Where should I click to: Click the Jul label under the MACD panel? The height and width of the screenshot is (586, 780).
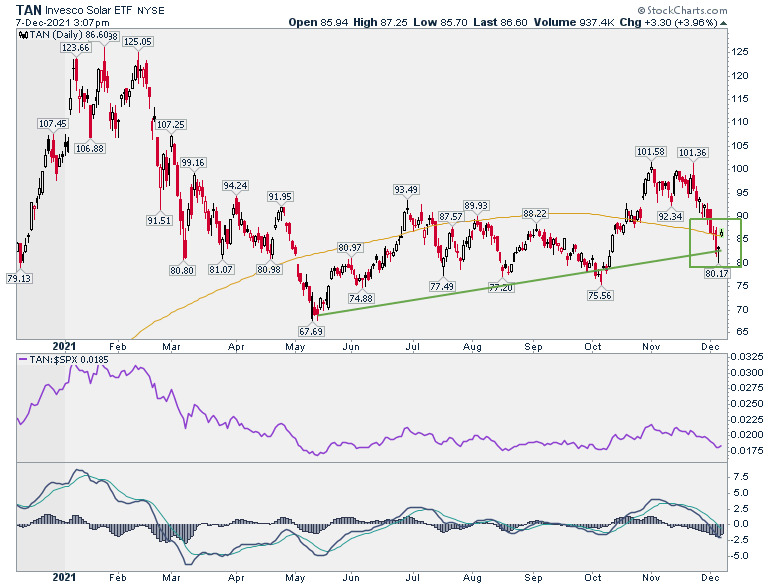(x=412, y=578)
